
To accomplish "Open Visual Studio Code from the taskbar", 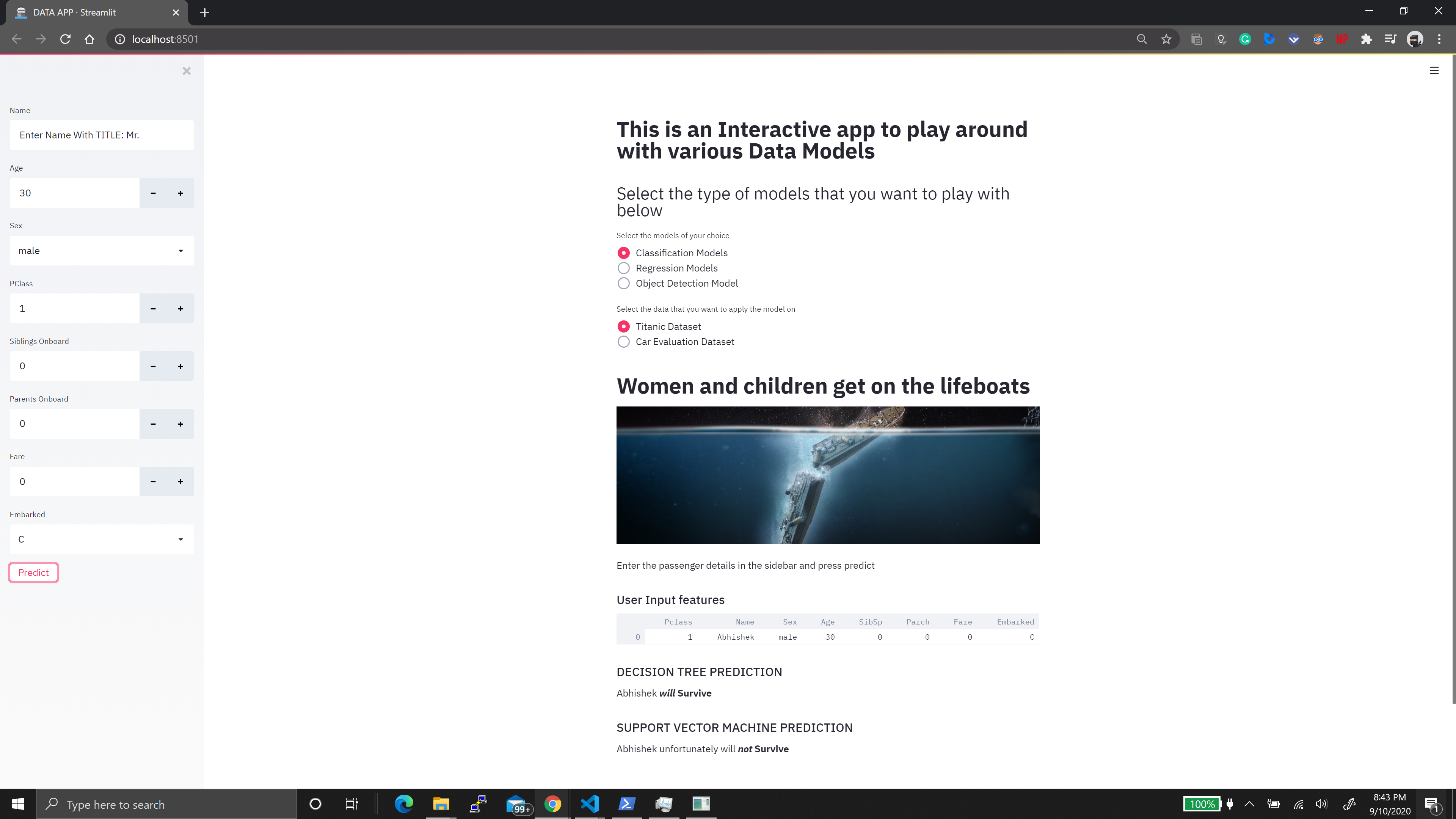I will point(590,804).
